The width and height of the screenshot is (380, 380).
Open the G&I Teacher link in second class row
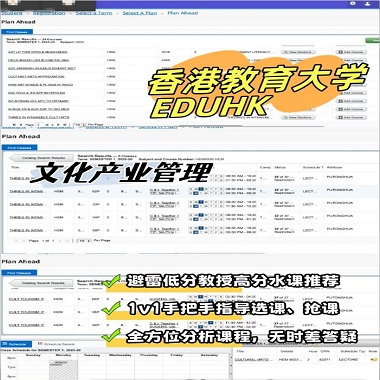tap(164, 190)
